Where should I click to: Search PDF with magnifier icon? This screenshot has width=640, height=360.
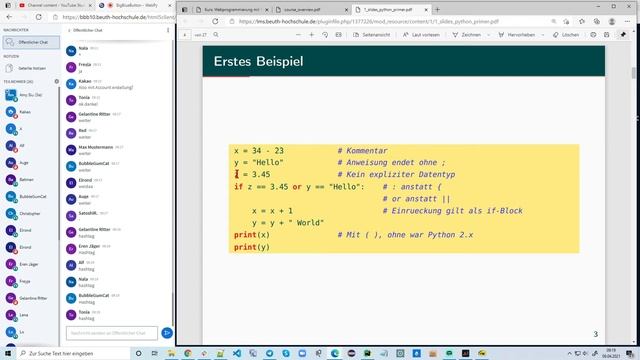[x=216, y=35]
